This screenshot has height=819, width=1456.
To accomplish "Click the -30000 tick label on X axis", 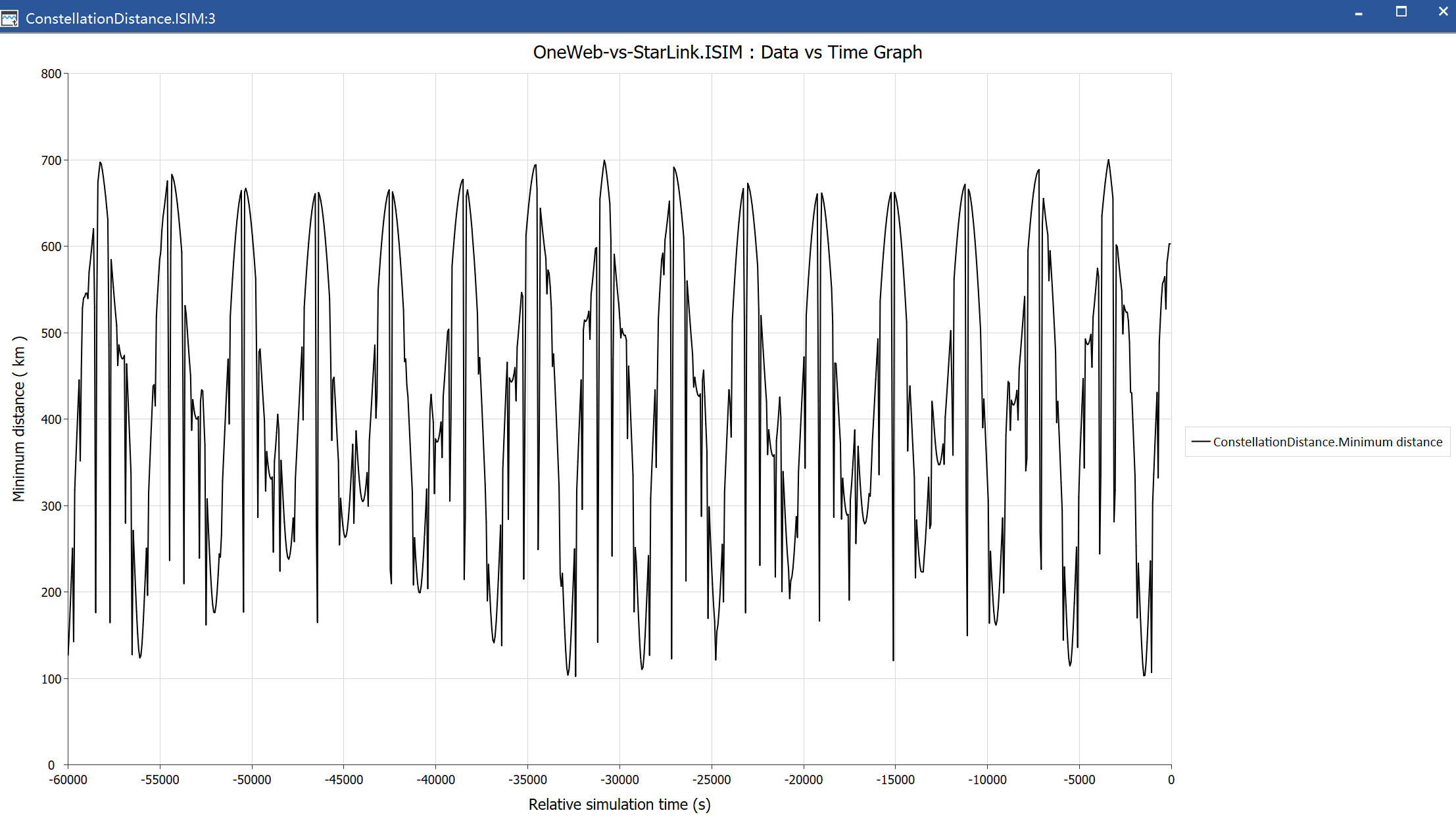I will coord(619,780).
